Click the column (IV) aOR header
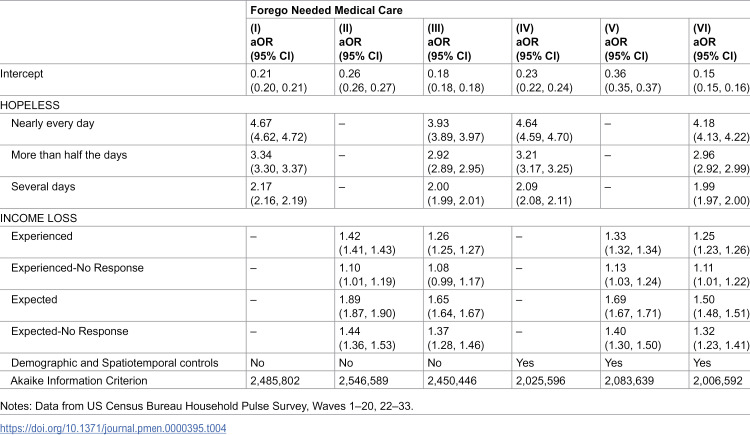Viewport: 750px width, 435px height. click(538, 42)
